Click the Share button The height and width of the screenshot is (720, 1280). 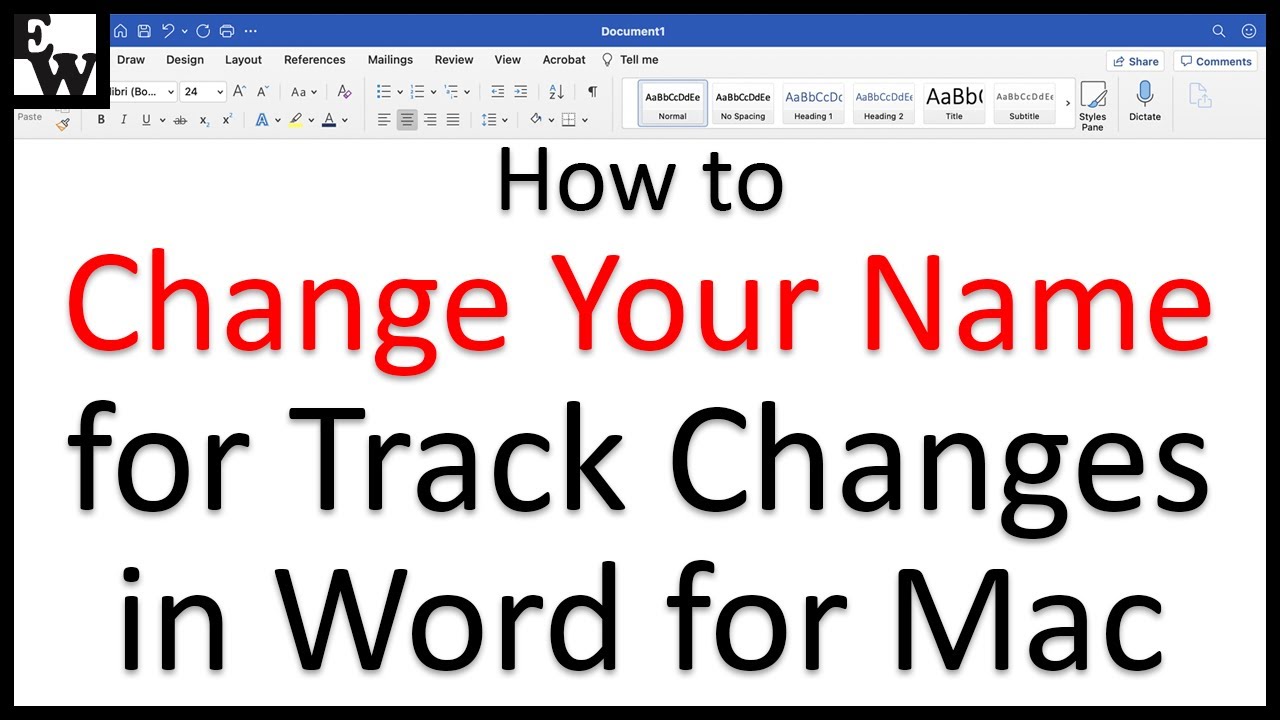click(x=1136, y=61)
